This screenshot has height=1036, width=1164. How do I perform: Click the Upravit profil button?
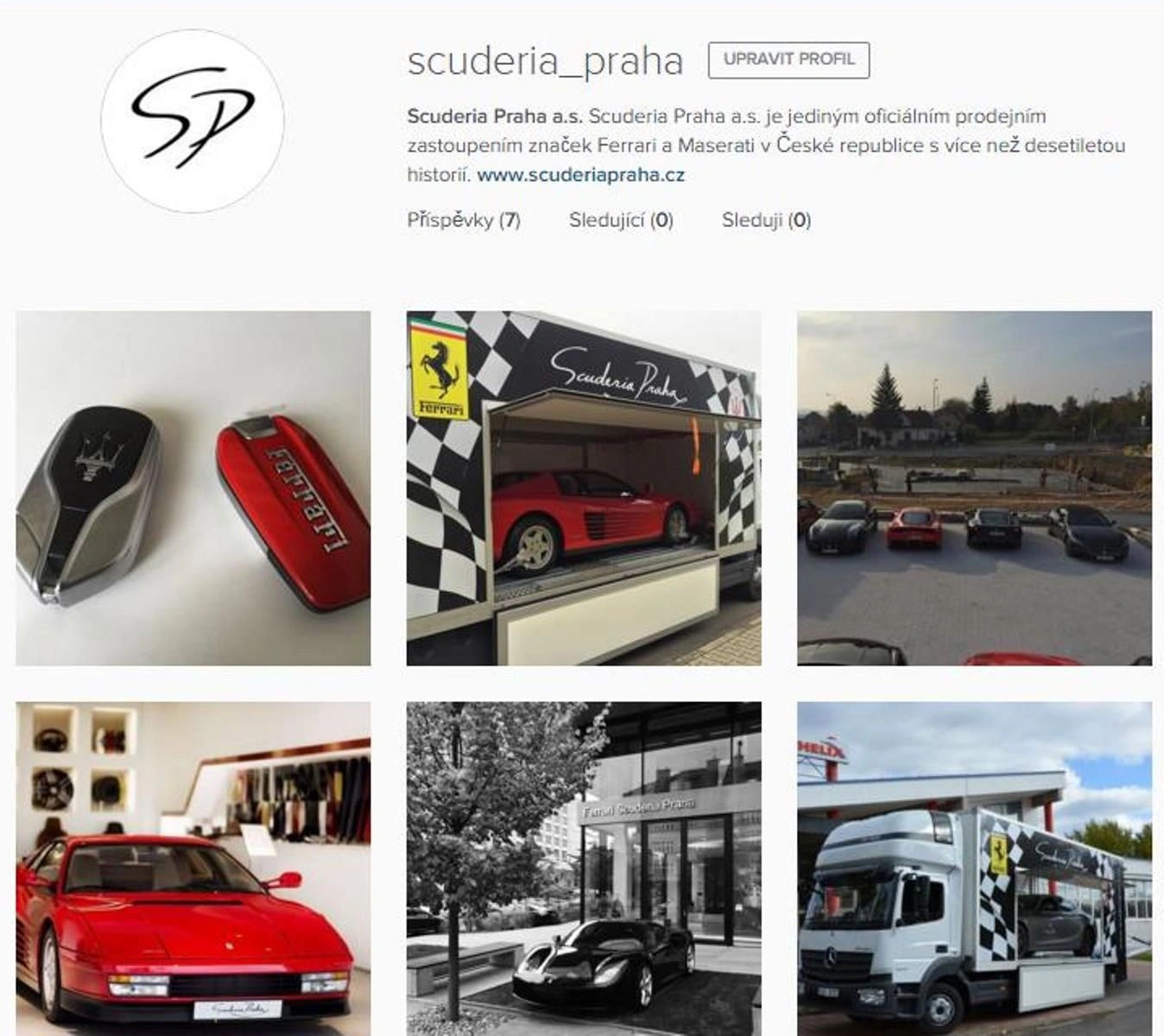[x=788, y=60]
